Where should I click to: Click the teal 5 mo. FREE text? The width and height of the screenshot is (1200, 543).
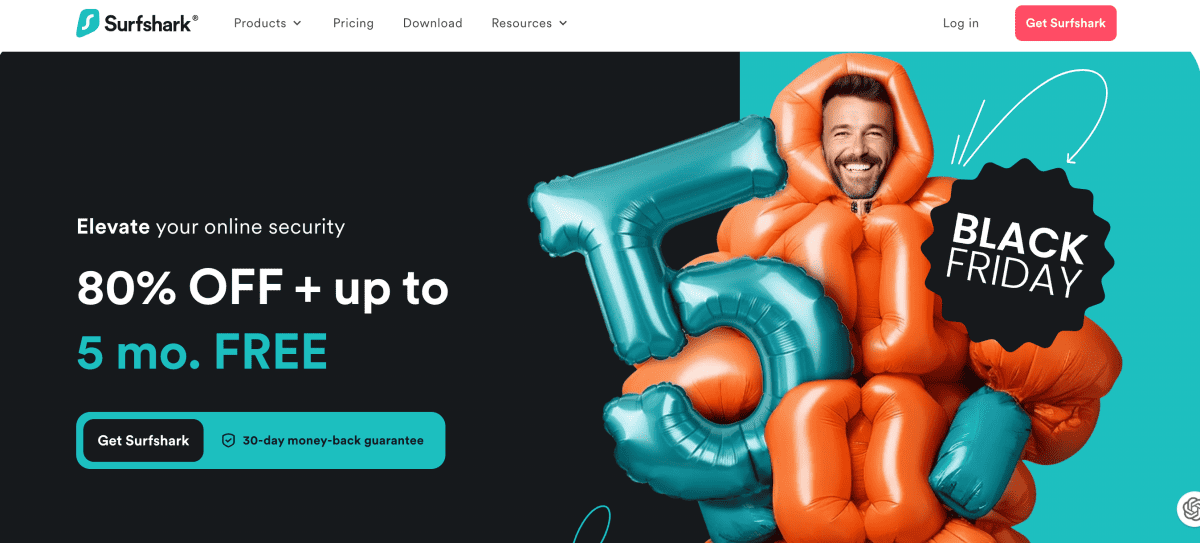[202, 351]
